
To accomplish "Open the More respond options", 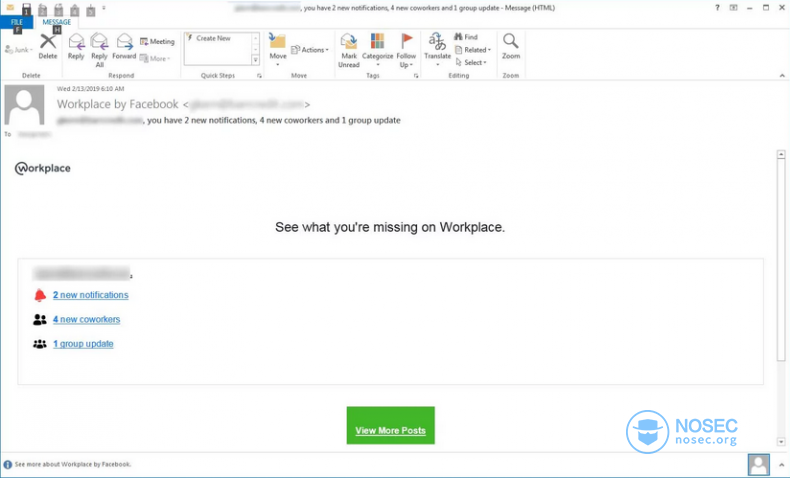I will [x=155, y=58].
